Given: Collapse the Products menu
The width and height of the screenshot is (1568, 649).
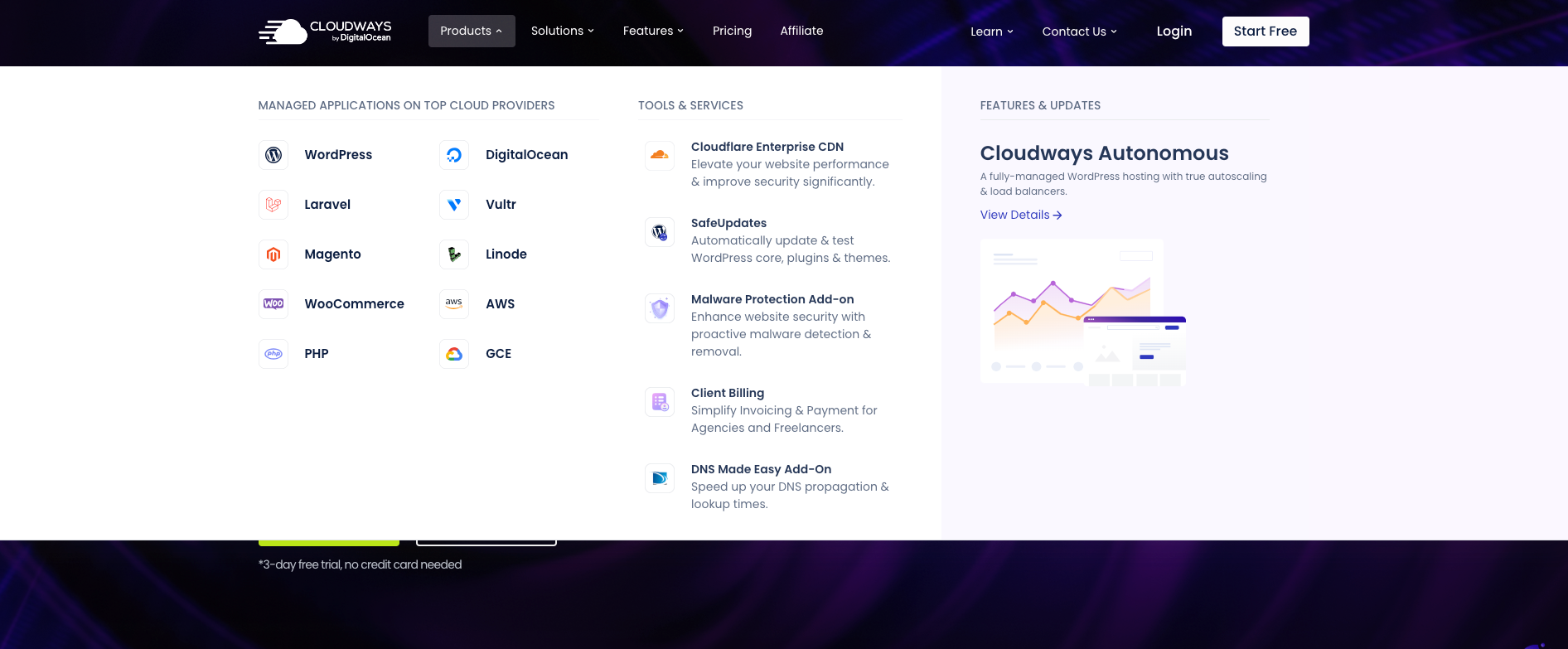Looking at the screenshot, I should (472, 31).
